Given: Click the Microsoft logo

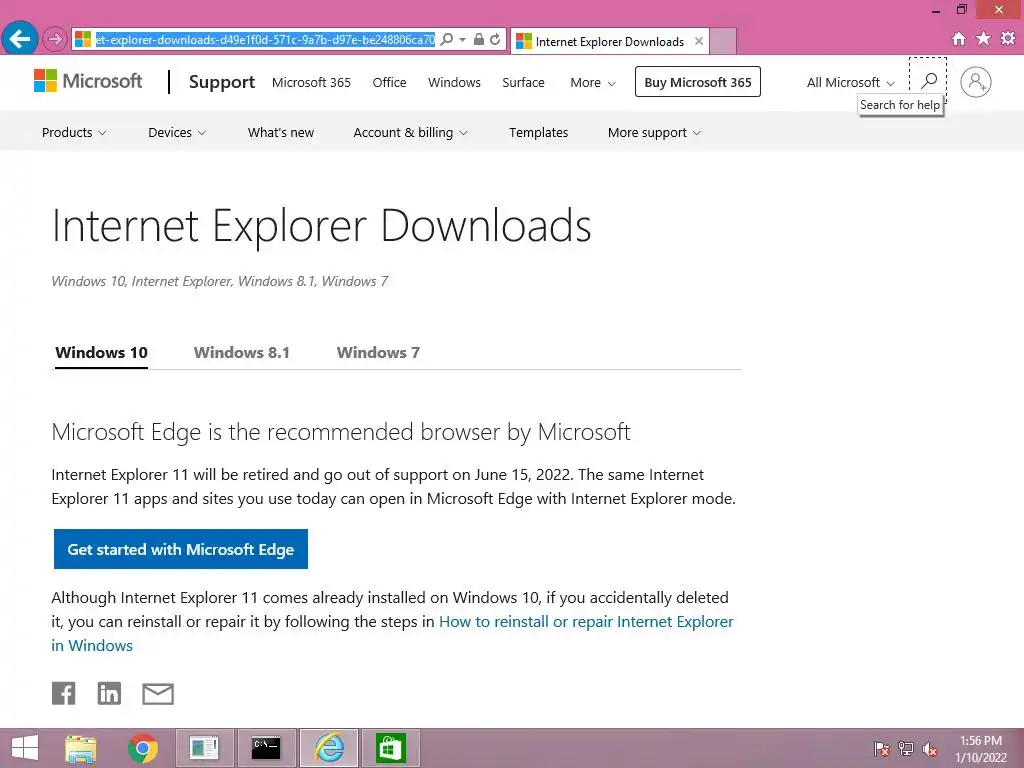Looking at the screenshot, I should (x=88, y=81).
